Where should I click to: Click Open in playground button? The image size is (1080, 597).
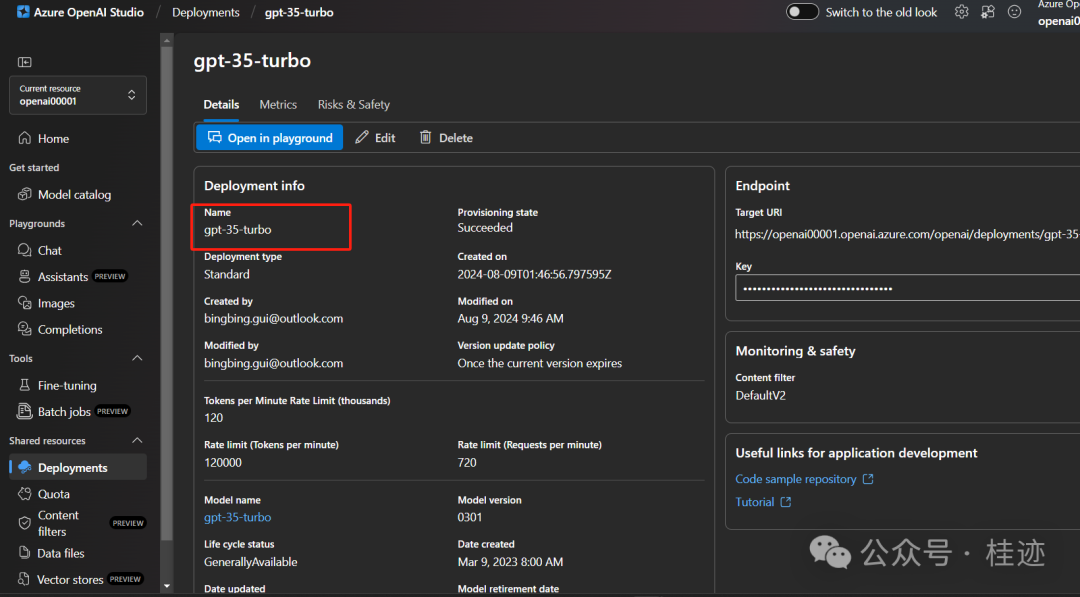(269, 138)
